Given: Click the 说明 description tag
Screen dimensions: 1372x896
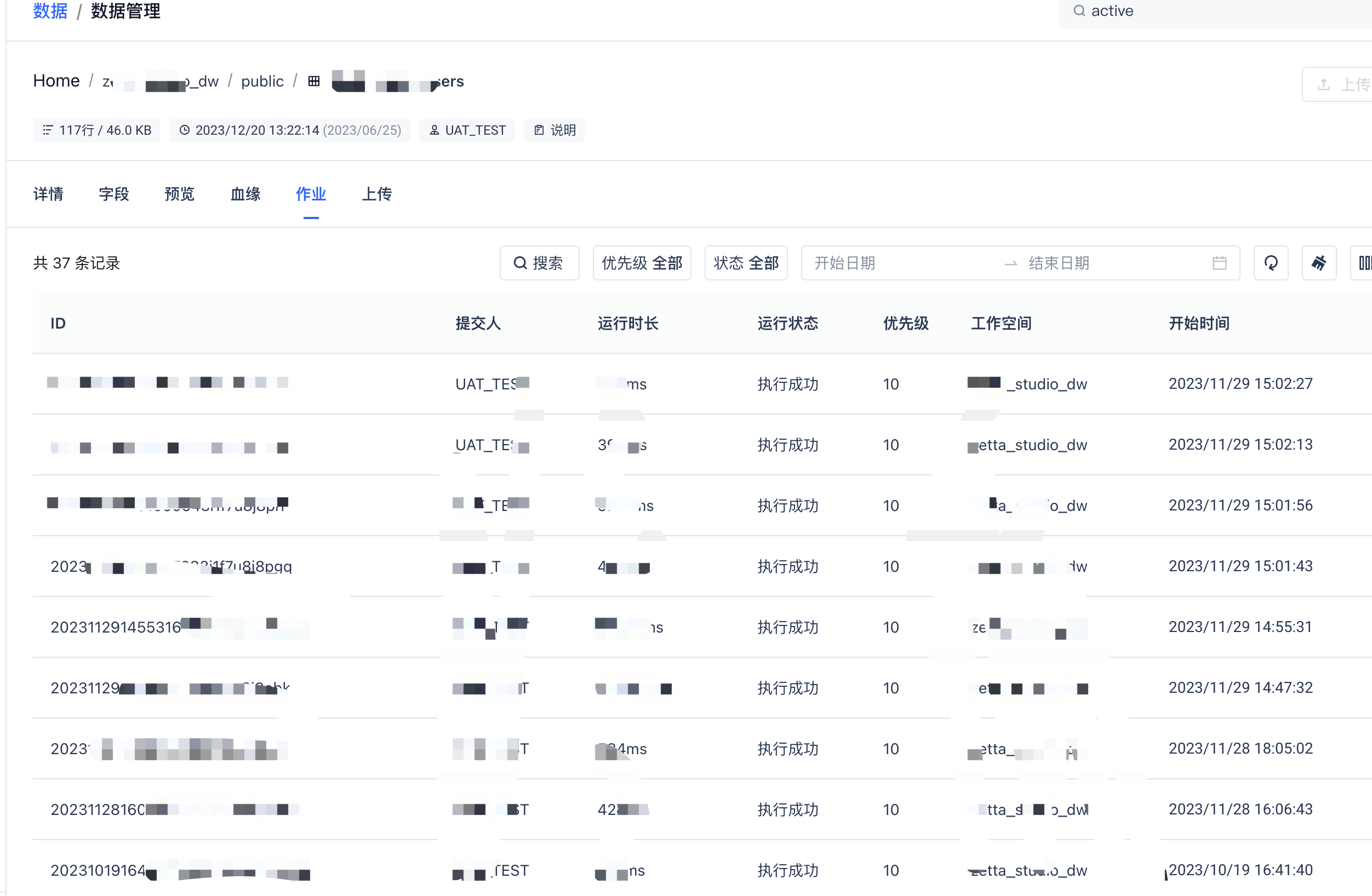Looking at the screenshot, I should point(554,130).
